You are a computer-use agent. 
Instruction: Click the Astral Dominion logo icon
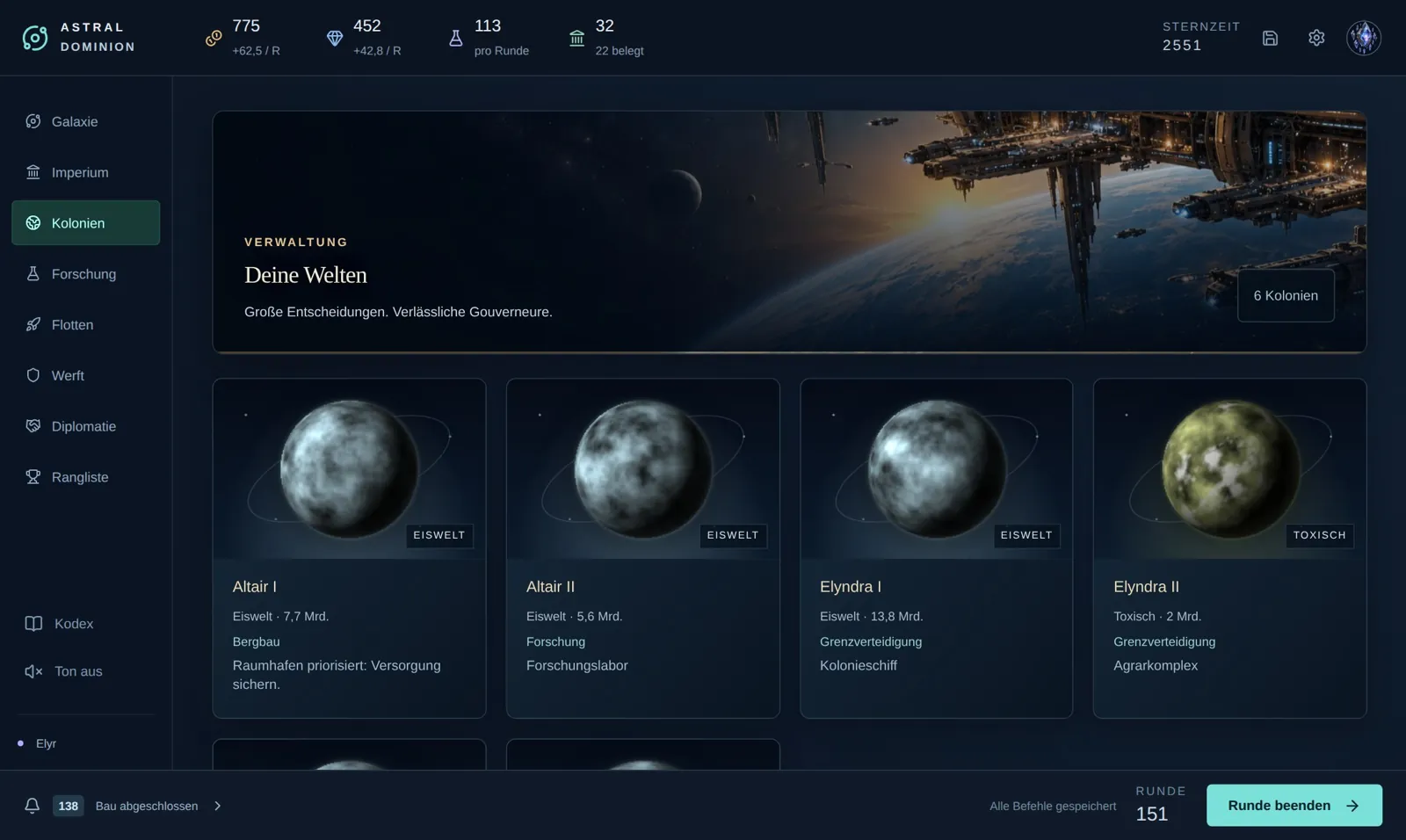tap(35, 38)
